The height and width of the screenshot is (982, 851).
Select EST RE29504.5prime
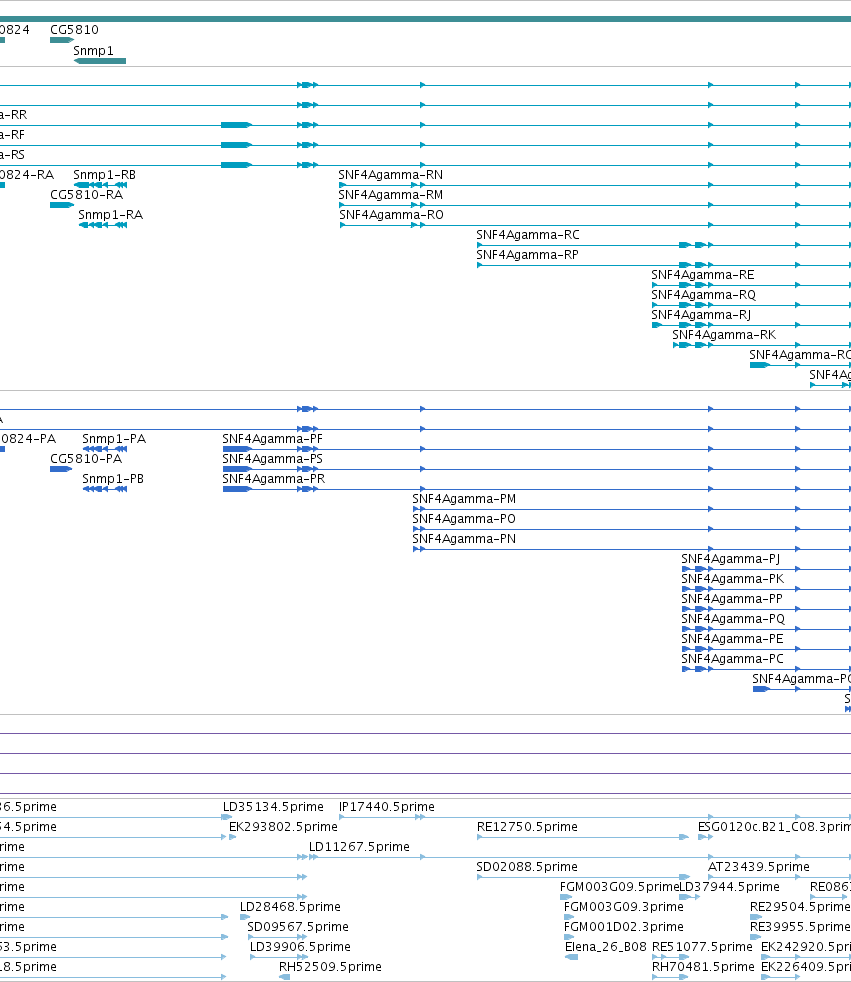pyautogui.click(x=800, y=907)
